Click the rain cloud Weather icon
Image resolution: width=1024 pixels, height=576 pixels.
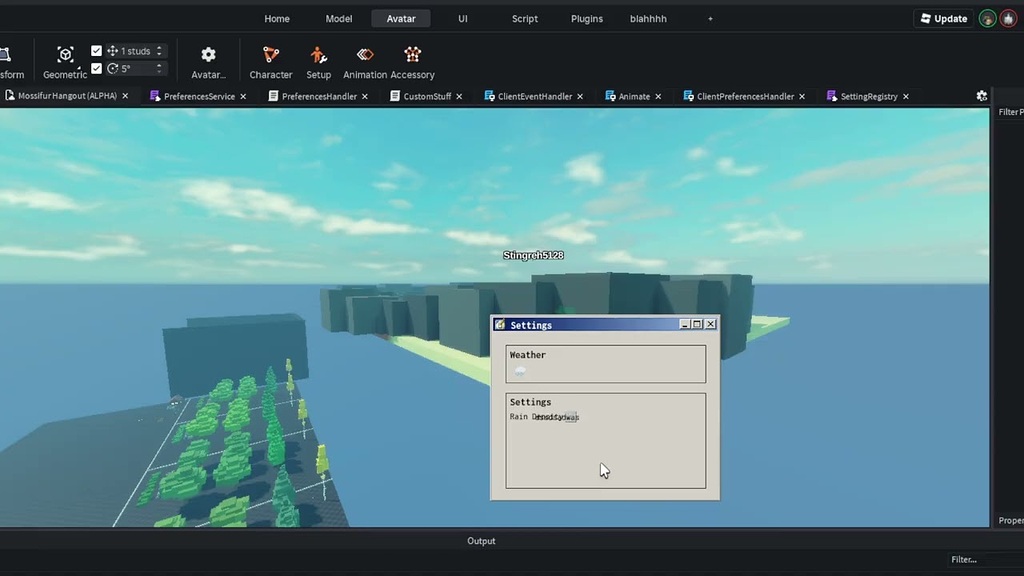520,370
